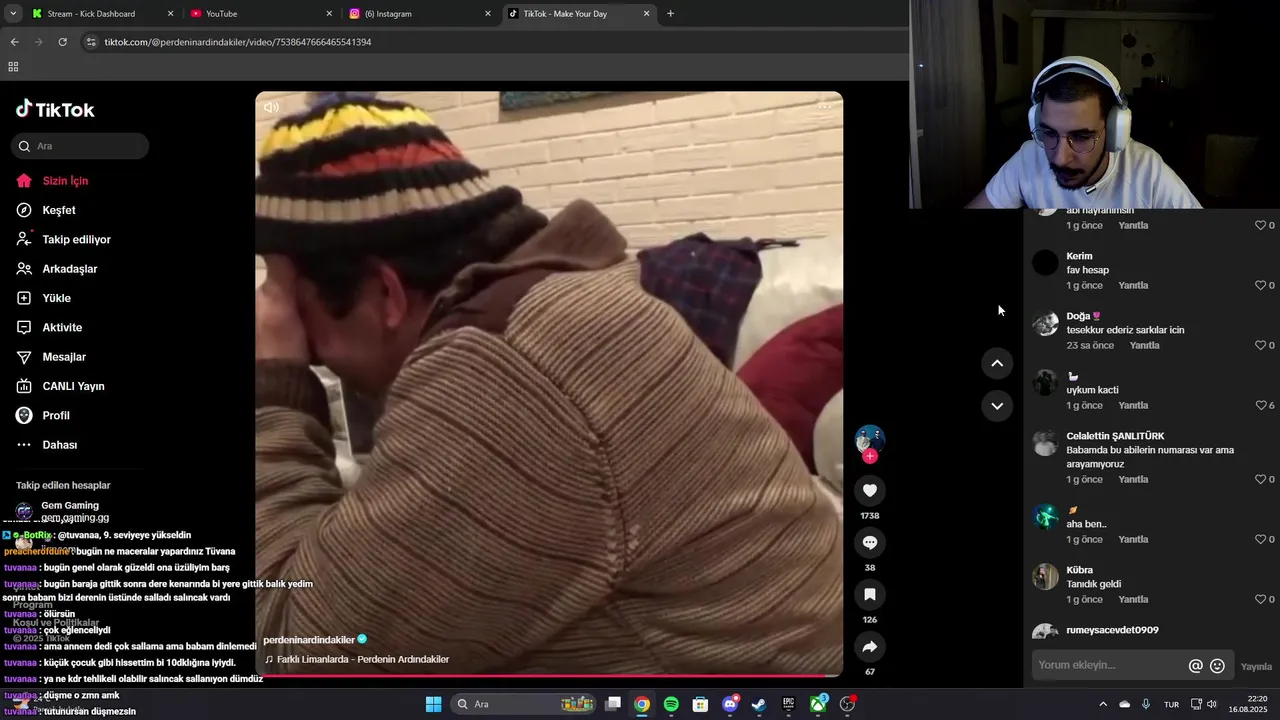Click the TikTok logo

click(55, 109)
